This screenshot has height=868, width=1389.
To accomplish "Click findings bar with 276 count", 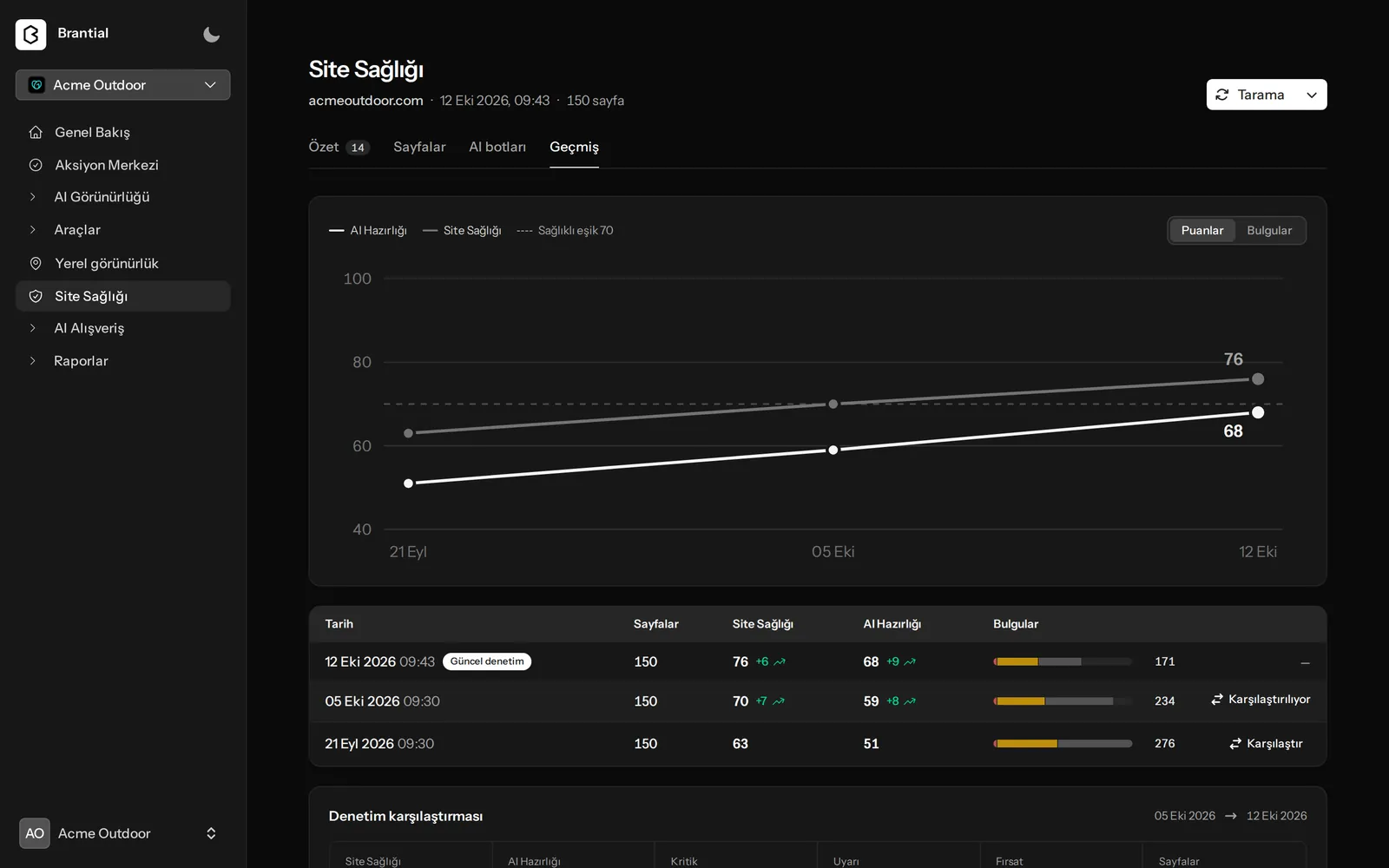I will pyautogui.click(x=1063, y=744).
